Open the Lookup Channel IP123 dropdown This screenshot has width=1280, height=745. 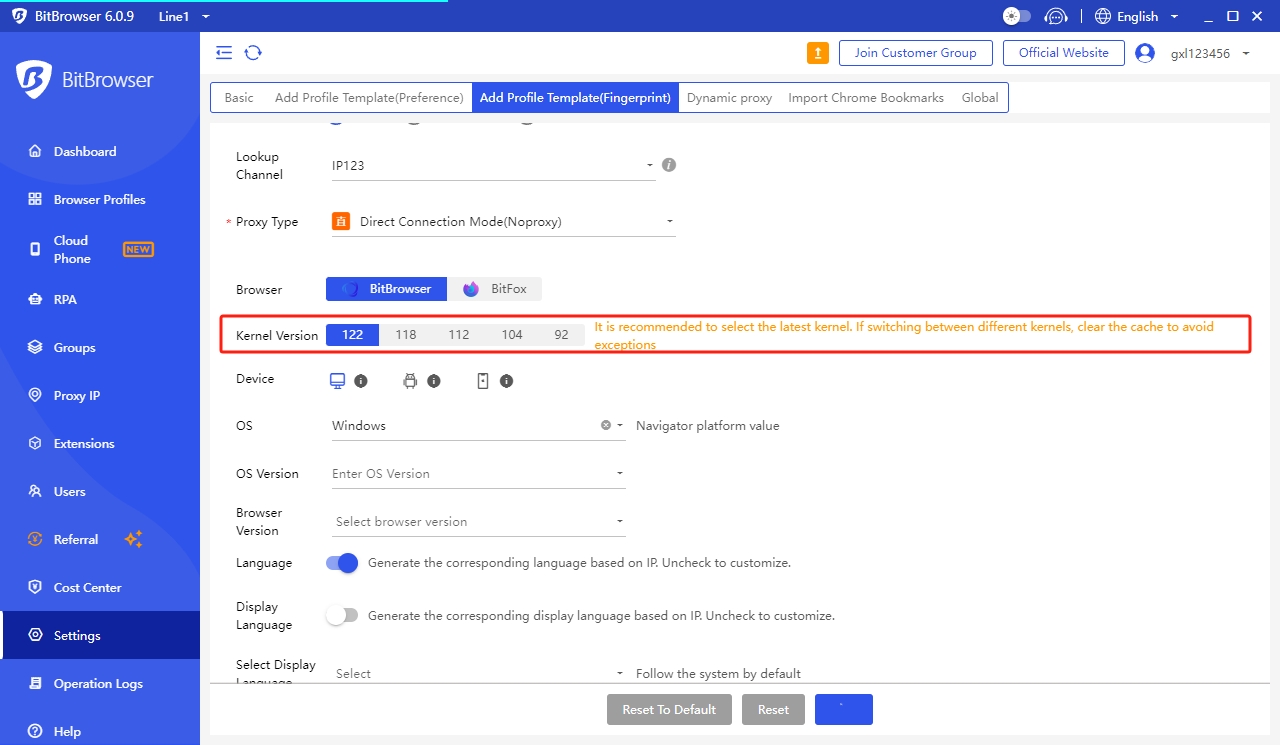coord(493,165)
